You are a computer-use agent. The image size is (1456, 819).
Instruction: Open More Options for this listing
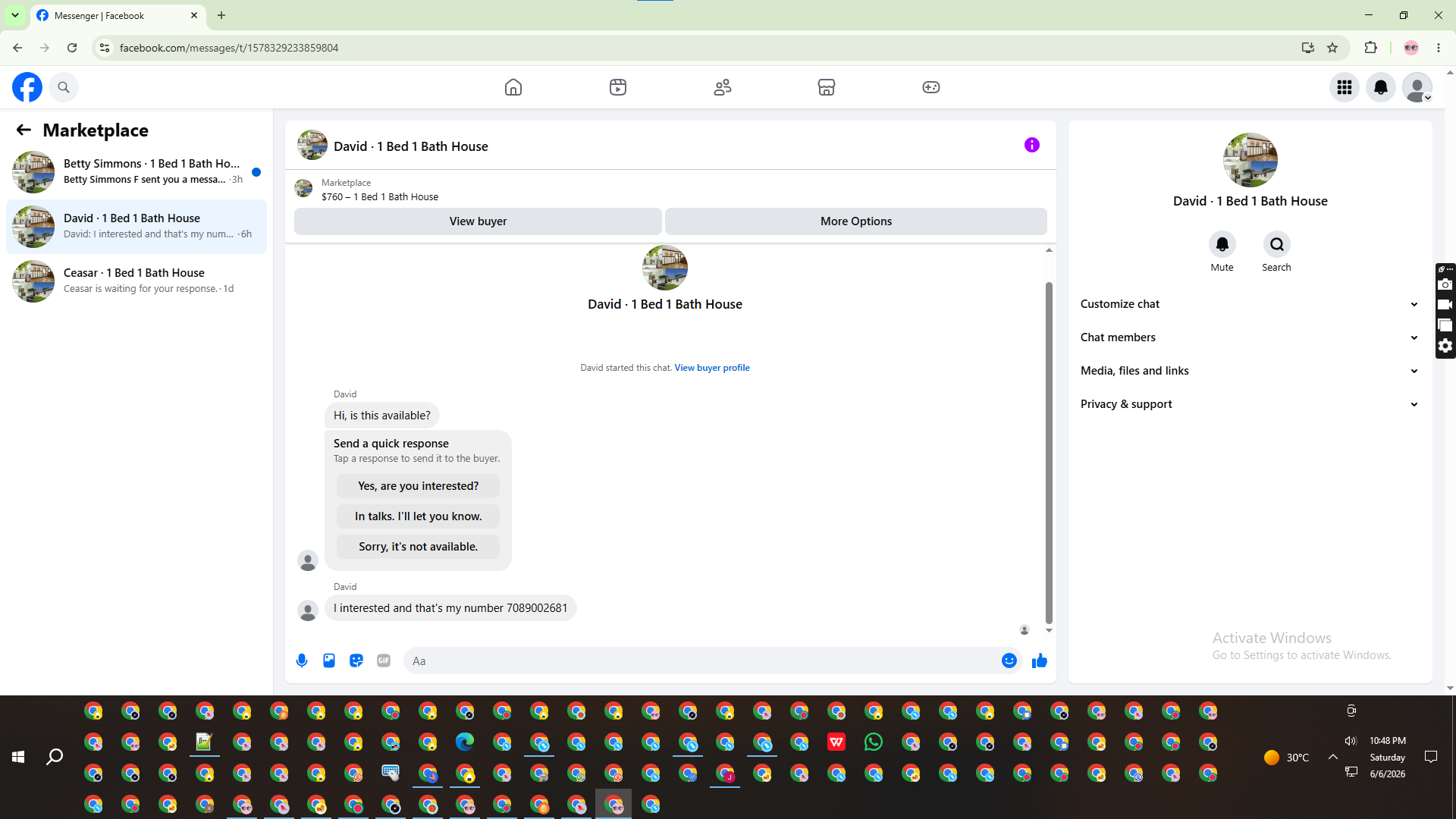pyautogui.click(x=856, y=221)
